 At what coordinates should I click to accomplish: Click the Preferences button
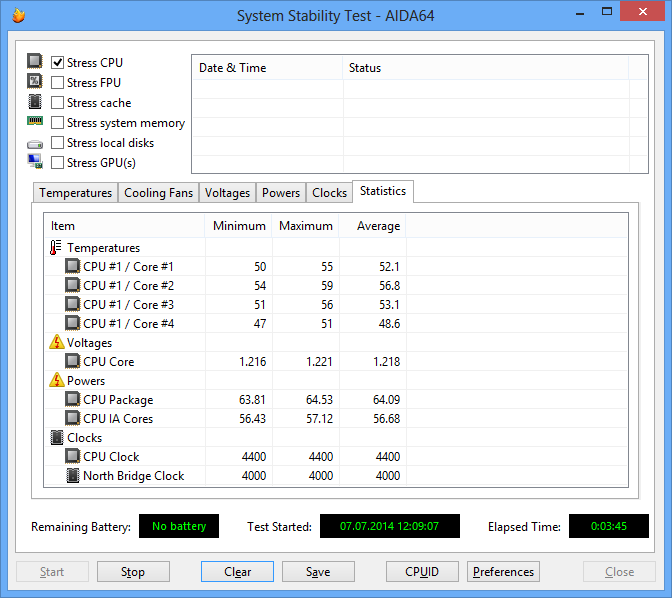tap(503, 572)
